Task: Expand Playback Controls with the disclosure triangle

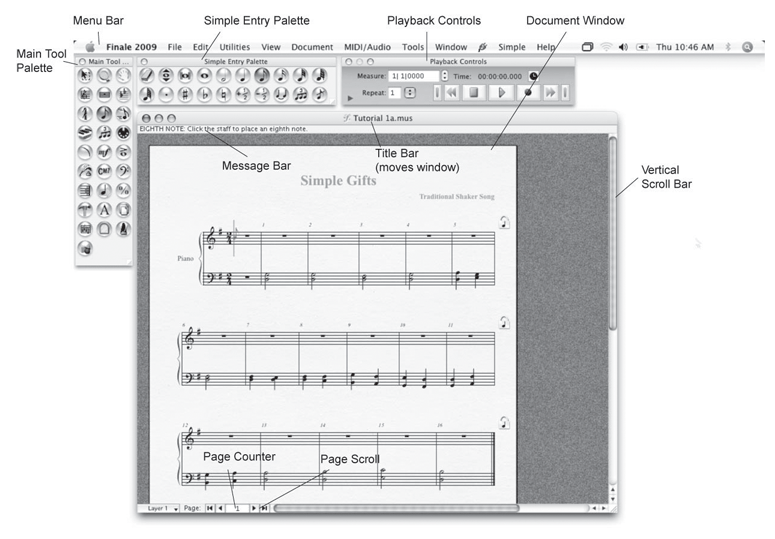Action: point(350,98)
